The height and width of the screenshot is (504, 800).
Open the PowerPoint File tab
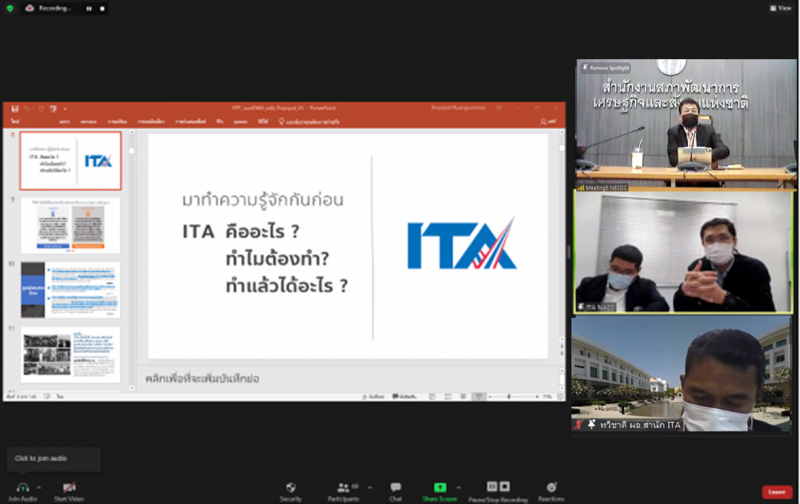point(15,121)
